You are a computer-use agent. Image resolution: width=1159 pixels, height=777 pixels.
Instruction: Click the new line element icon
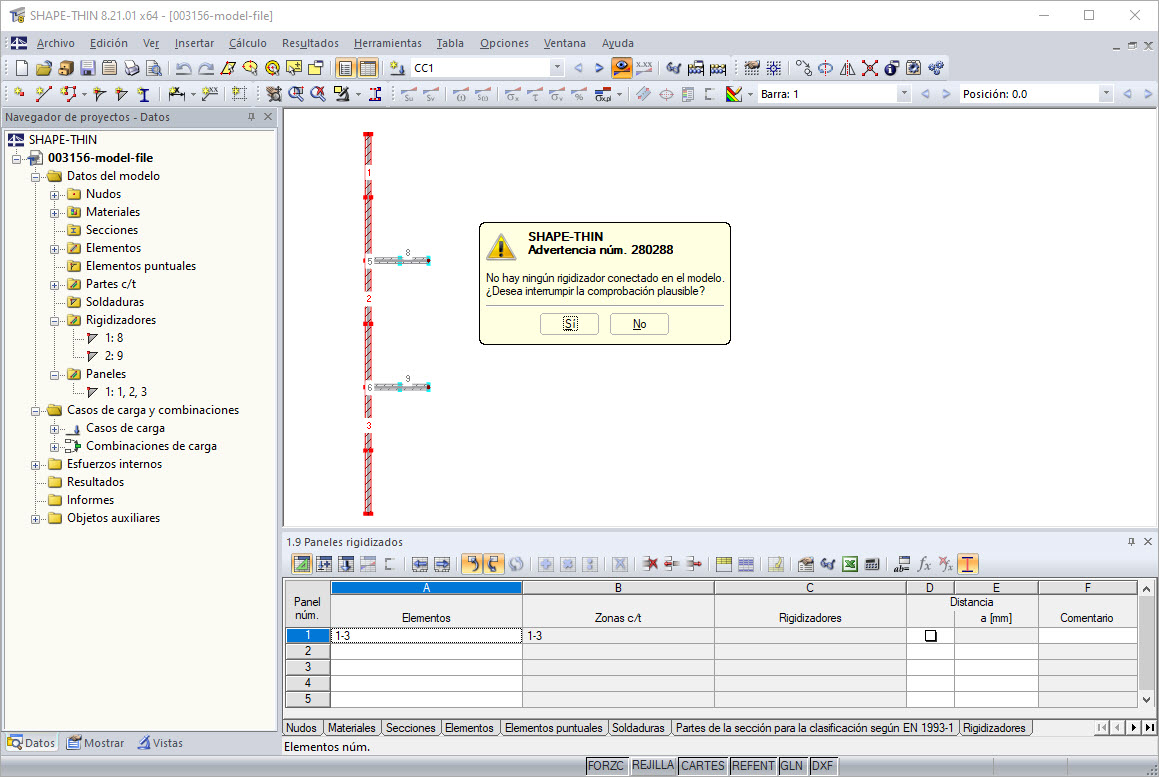43,94
